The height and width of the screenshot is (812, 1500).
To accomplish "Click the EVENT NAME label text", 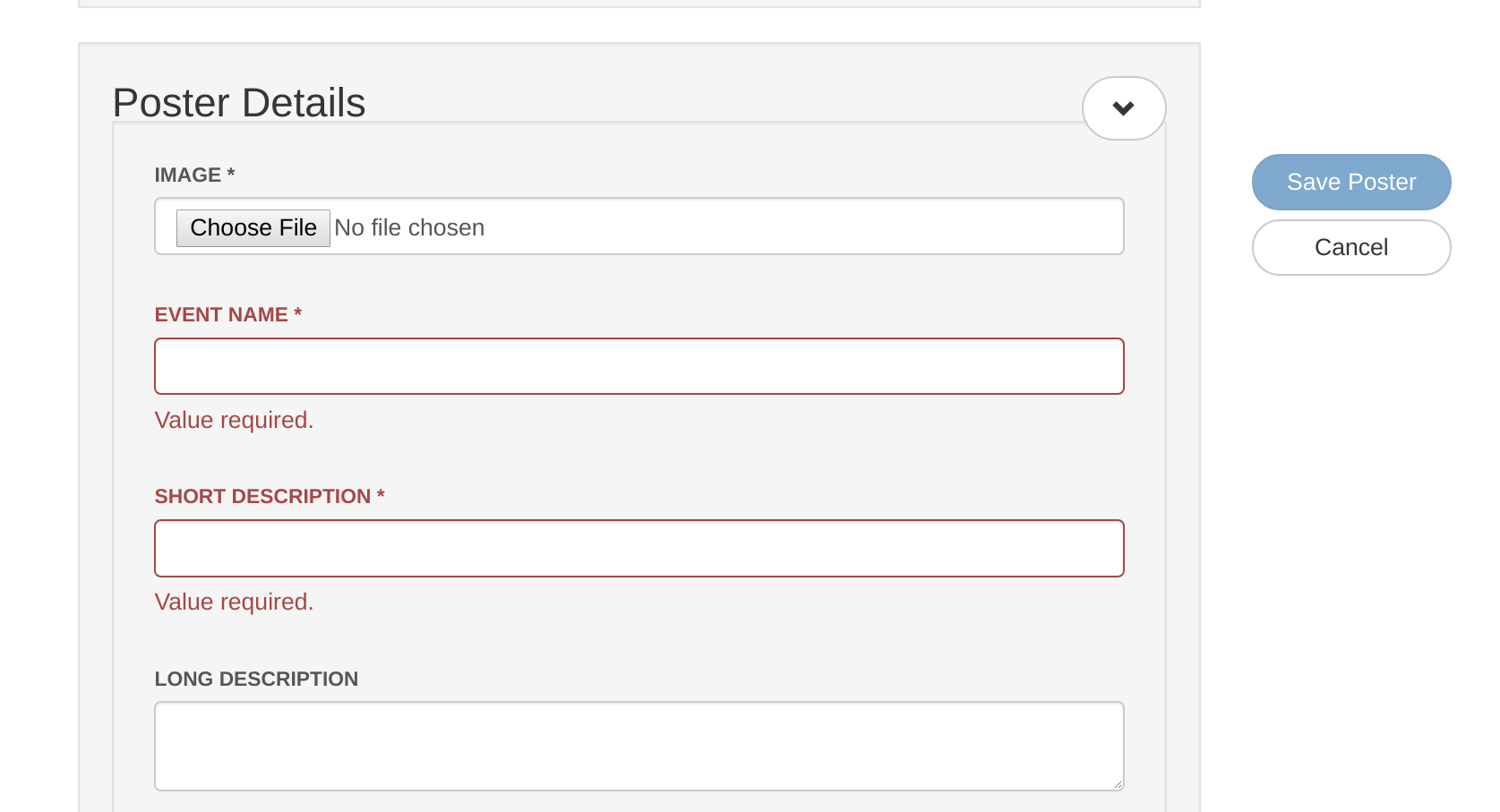I will click(x=219, y=314).
